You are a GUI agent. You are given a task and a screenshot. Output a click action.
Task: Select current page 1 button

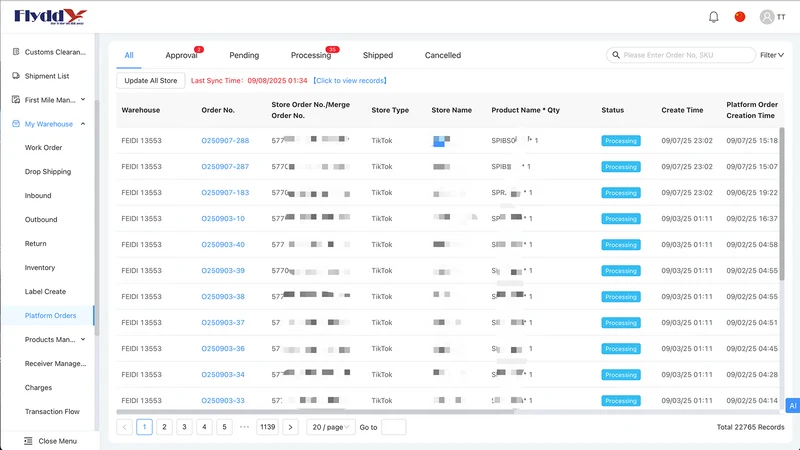144,427
